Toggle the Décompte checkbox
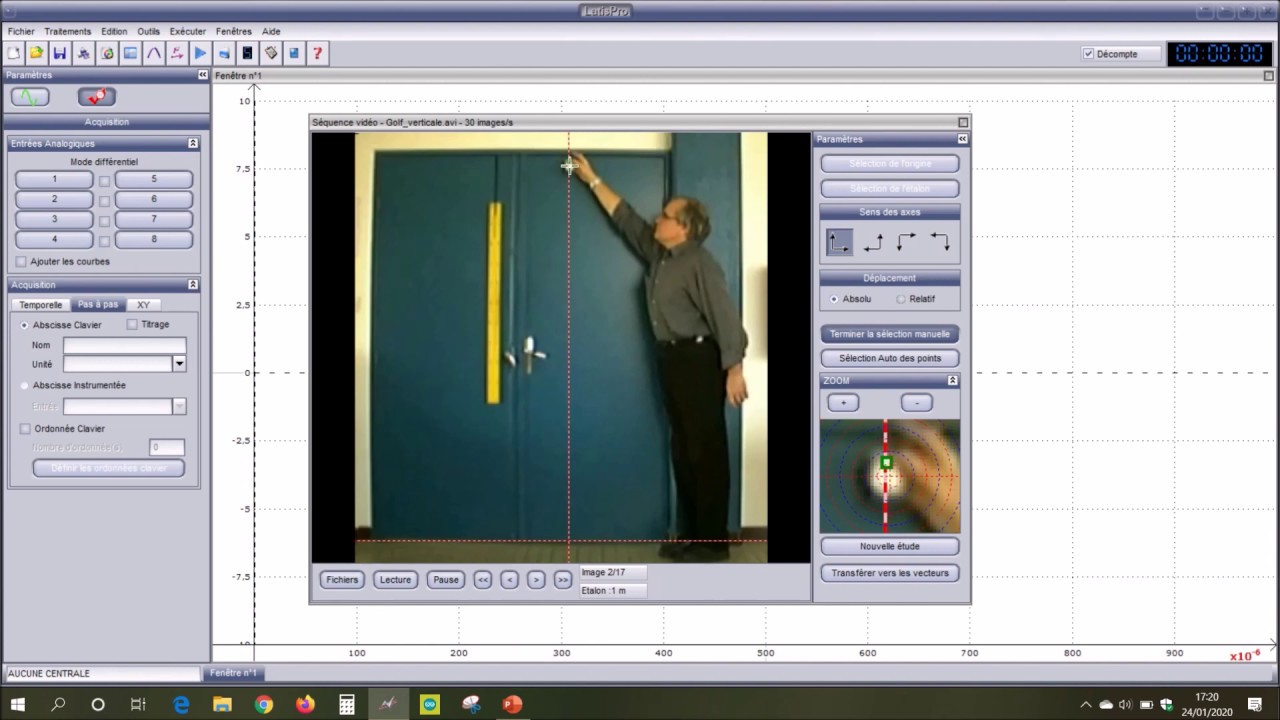 (x=1088, y=54)
